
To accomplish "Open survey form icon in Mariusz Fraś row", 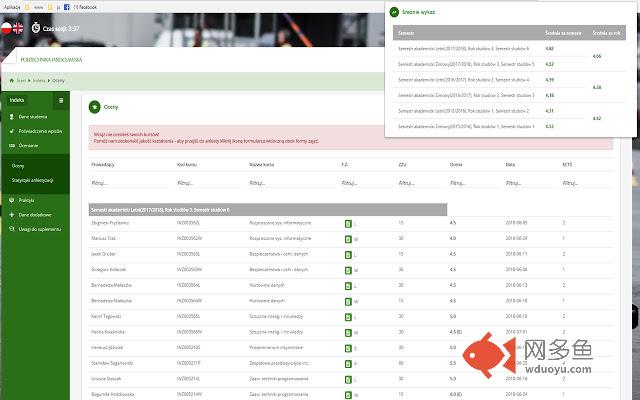I will (348, 239).
